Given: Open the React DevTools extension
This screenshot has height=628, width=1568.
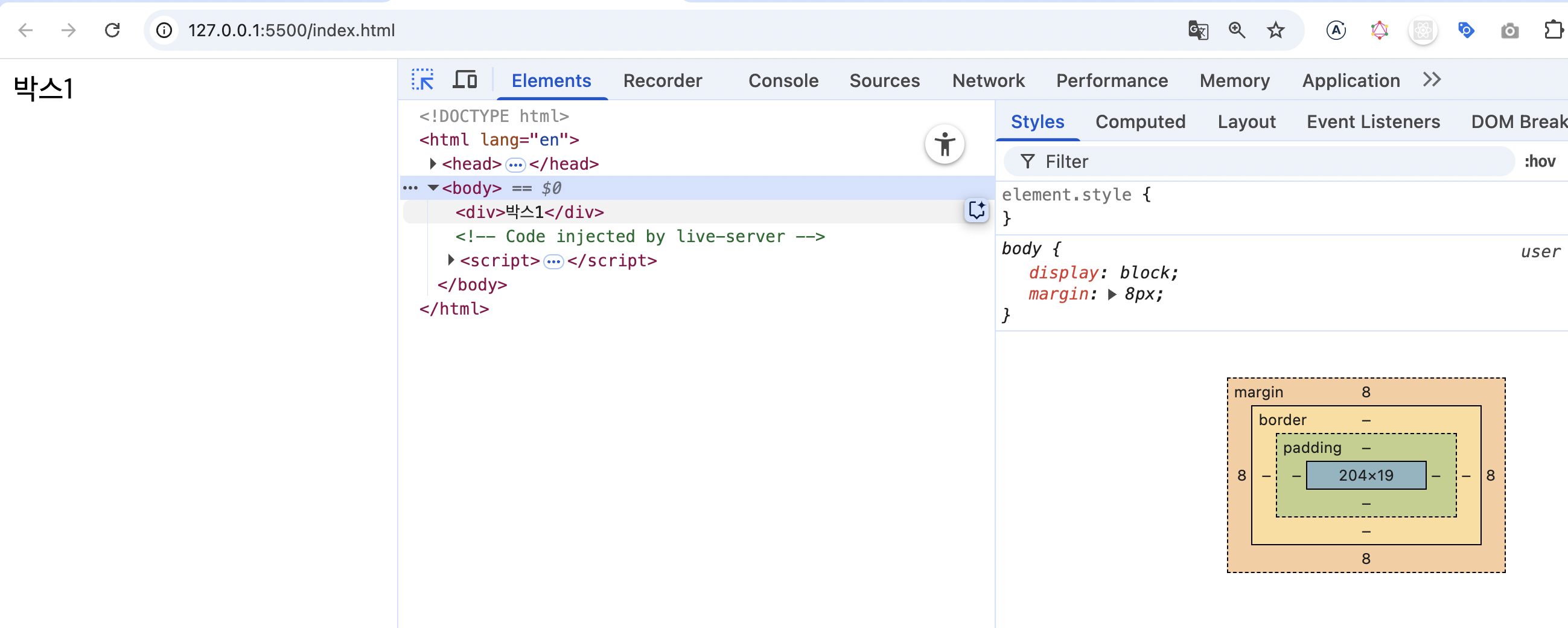Looking at the screenshot, I should point(1423,30).
